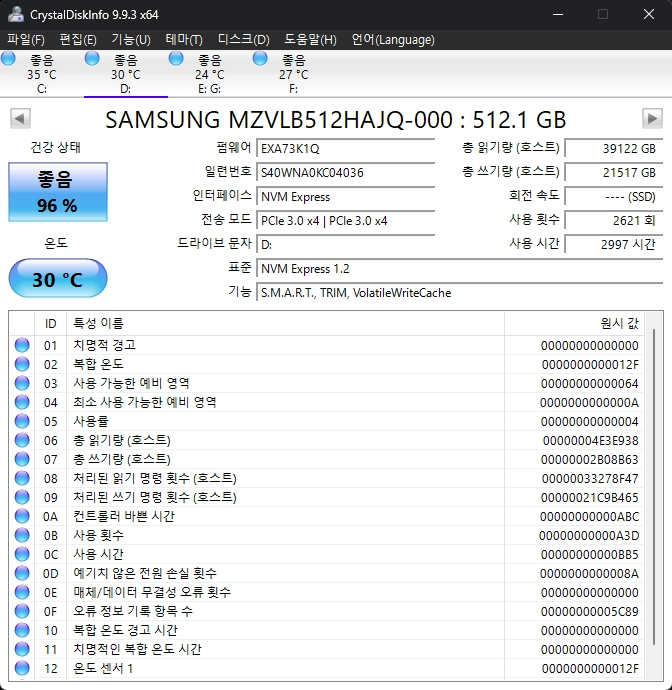Image resolution: width=672 pixels, height=690 pixels.
Task: Open the 도움말(H) menu
Action: (310, 40)
